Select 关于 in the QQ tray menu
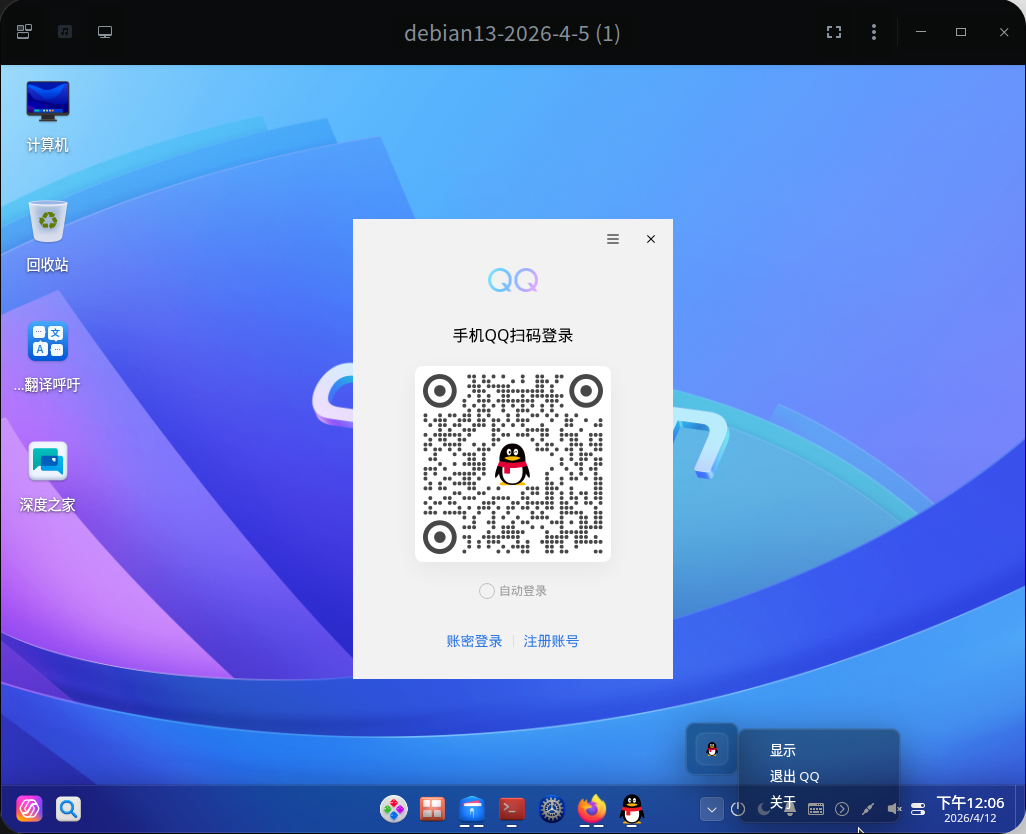This screenshot has height=834, width=1026. click(x=783, y=802)
